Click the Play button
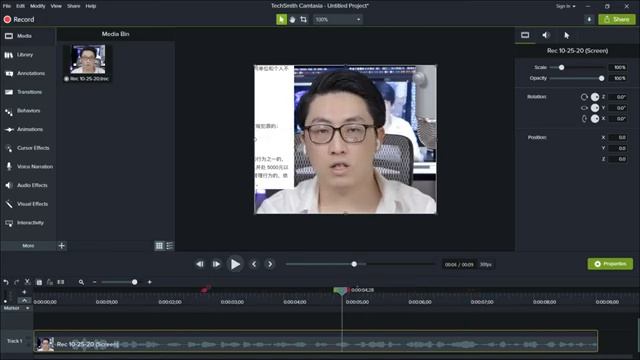Screen dimensions: 640x360 pos(235,264)
